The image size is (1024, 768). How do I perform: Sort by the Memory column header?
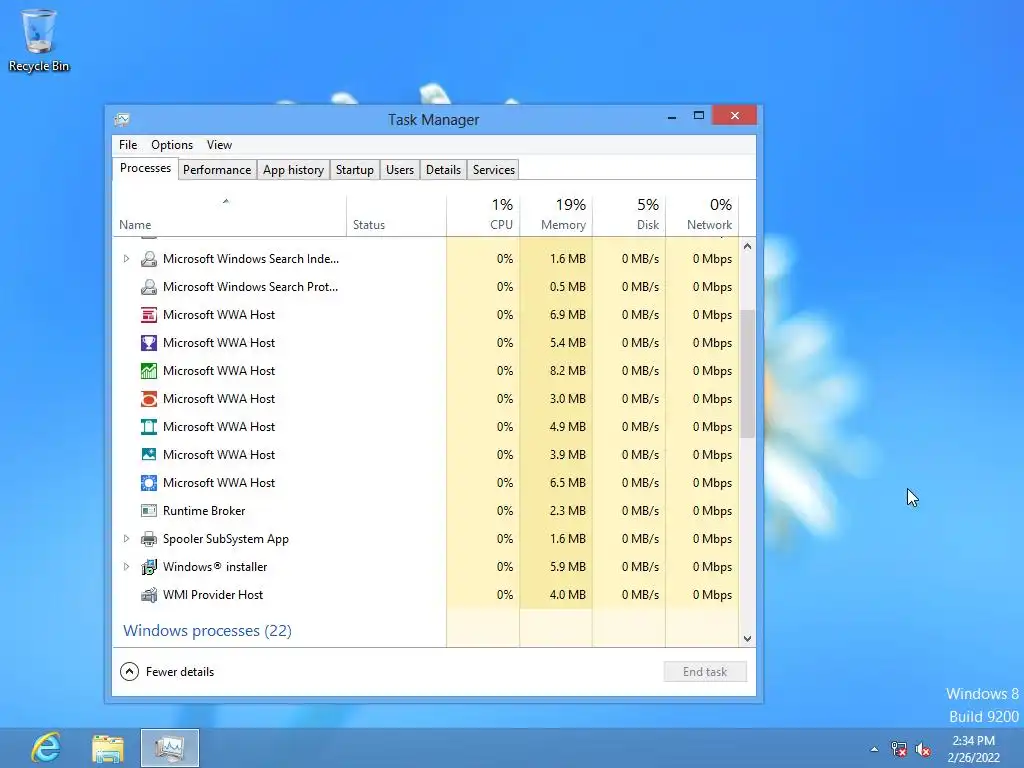coord(556,216)
